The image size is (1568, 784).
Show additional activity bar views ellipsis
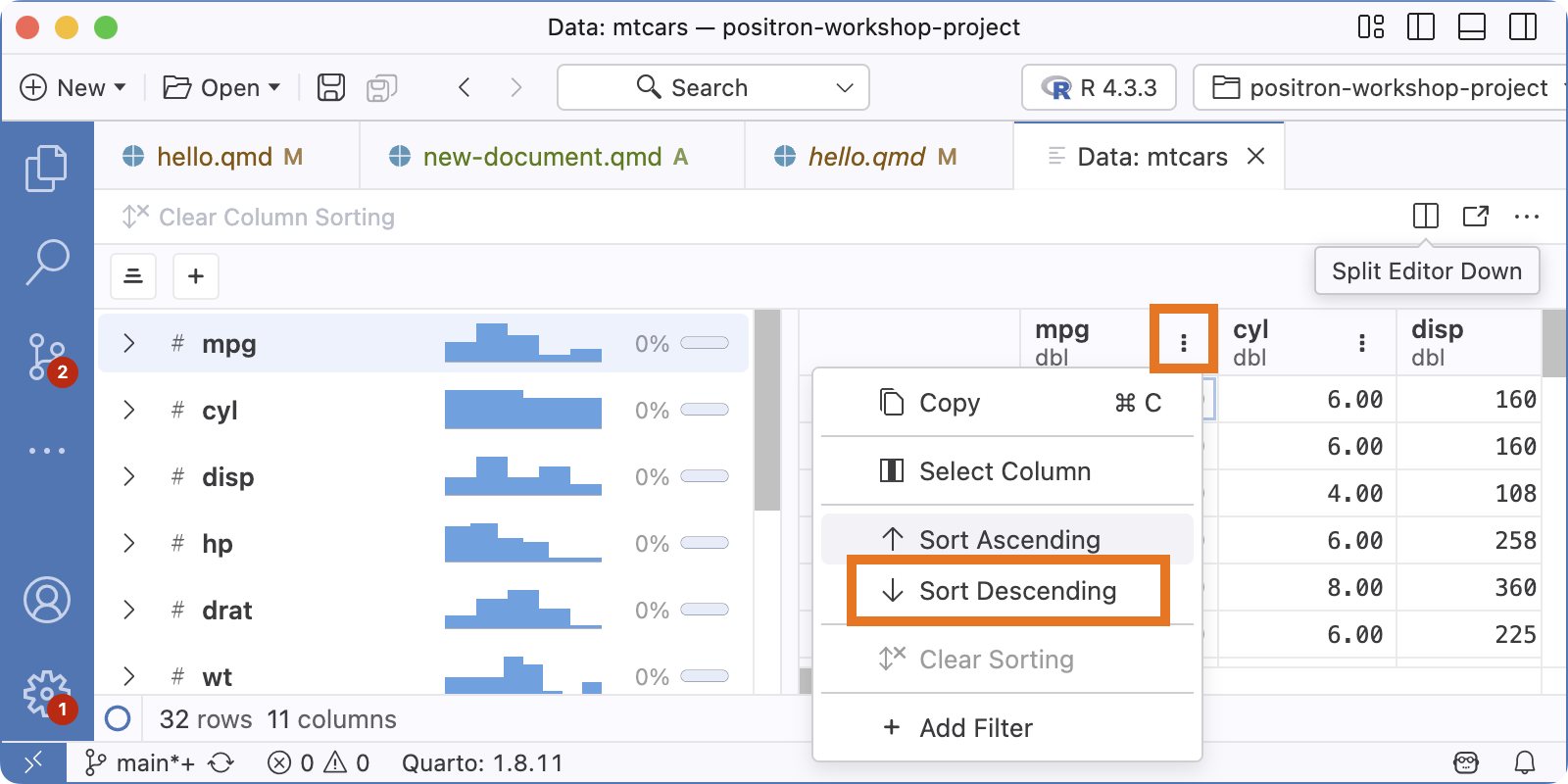46,451
